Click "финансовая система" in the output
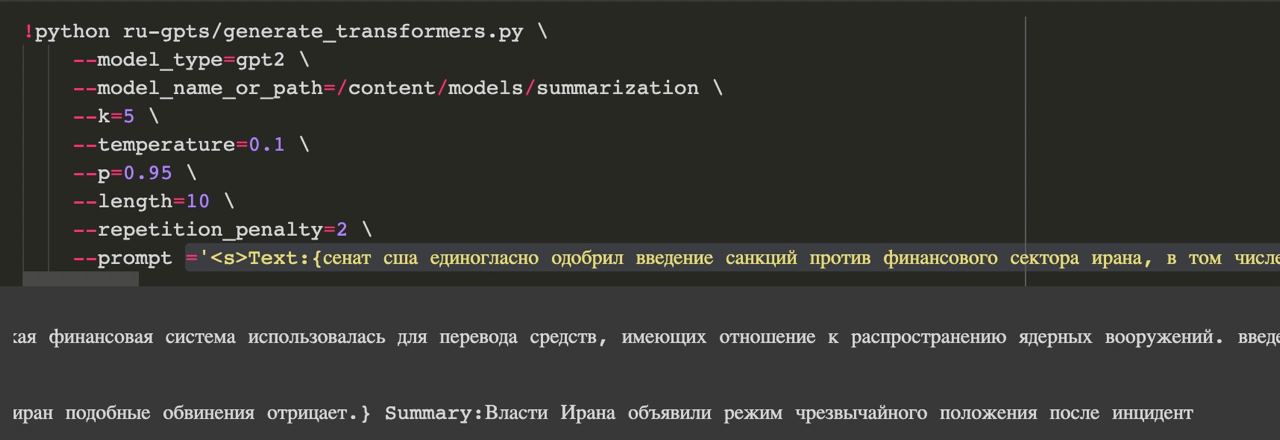1280x440 pixels. tap(141, 337)
